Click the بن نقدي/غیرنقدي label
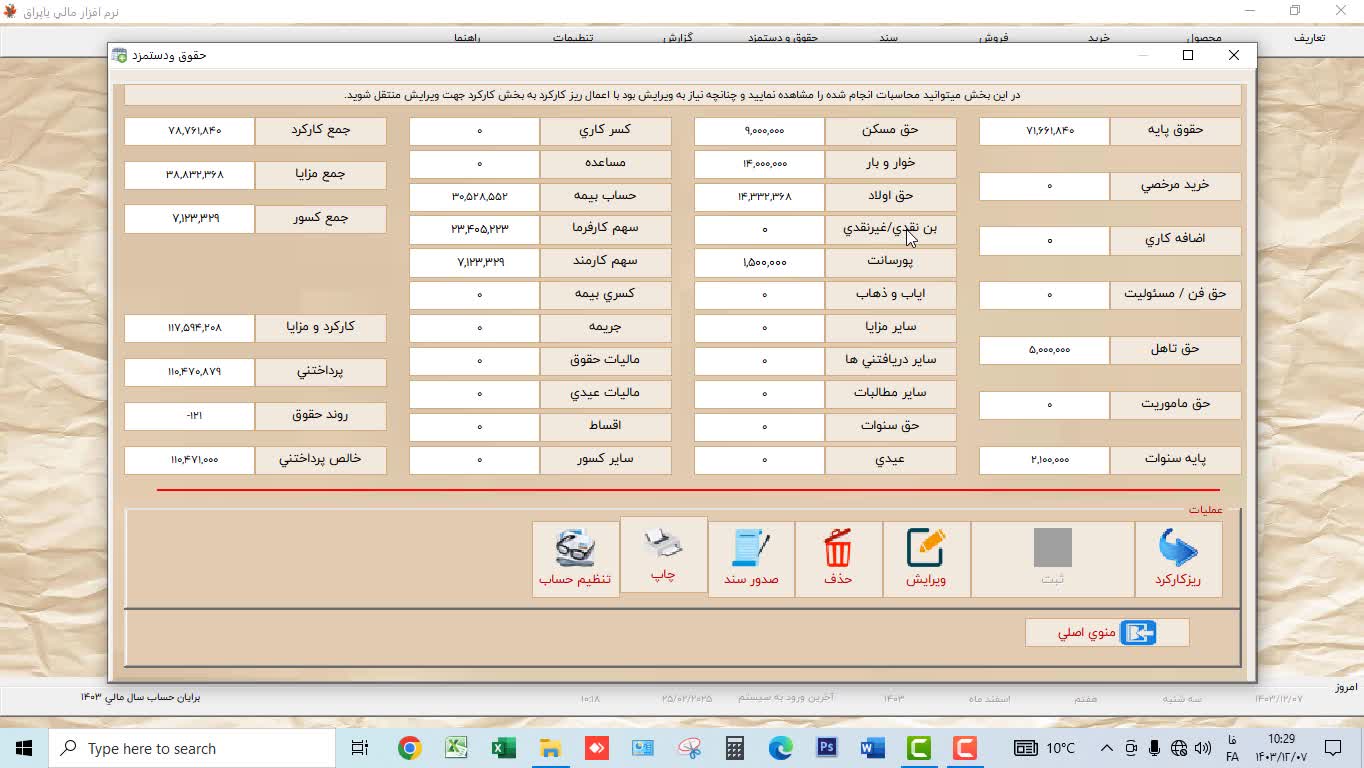This screenshot has height=768, width=1364. coord(890,229)
